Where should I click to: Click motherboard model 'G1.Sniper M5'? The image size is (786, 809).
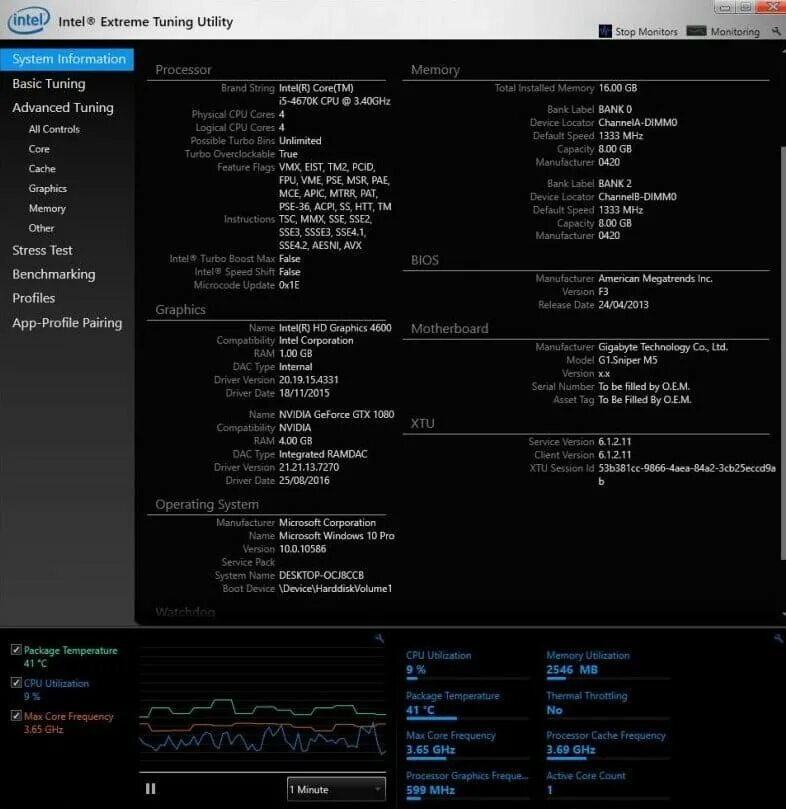(628, 360)
